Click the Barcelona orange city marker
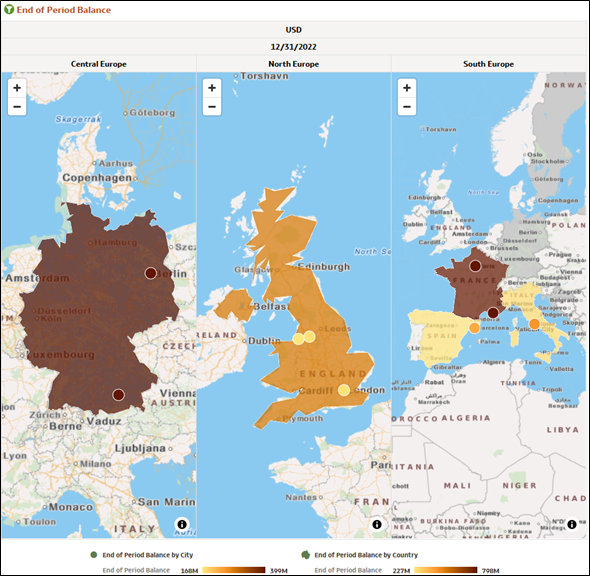590x576 pixels. (x=474, y=328)
